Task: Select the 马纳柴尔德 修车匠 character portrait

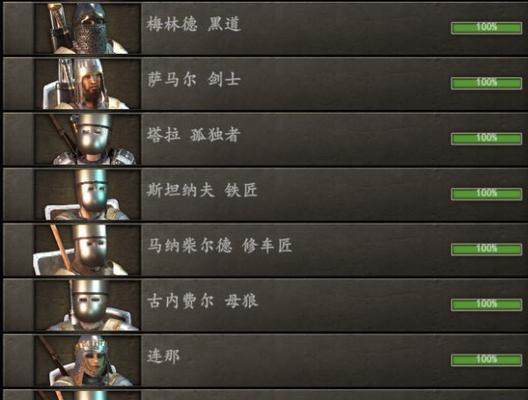Action: tap(88, 250)
